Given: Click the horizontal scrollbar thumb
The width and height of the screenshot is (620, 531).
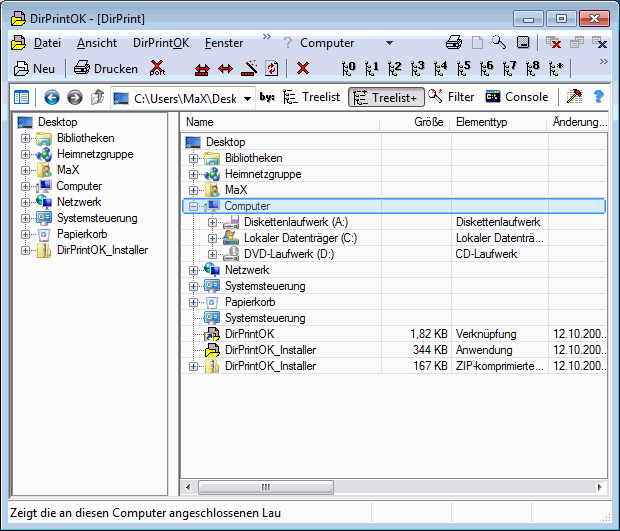Looking at the screenshot, I should click(x=266, y=487).
